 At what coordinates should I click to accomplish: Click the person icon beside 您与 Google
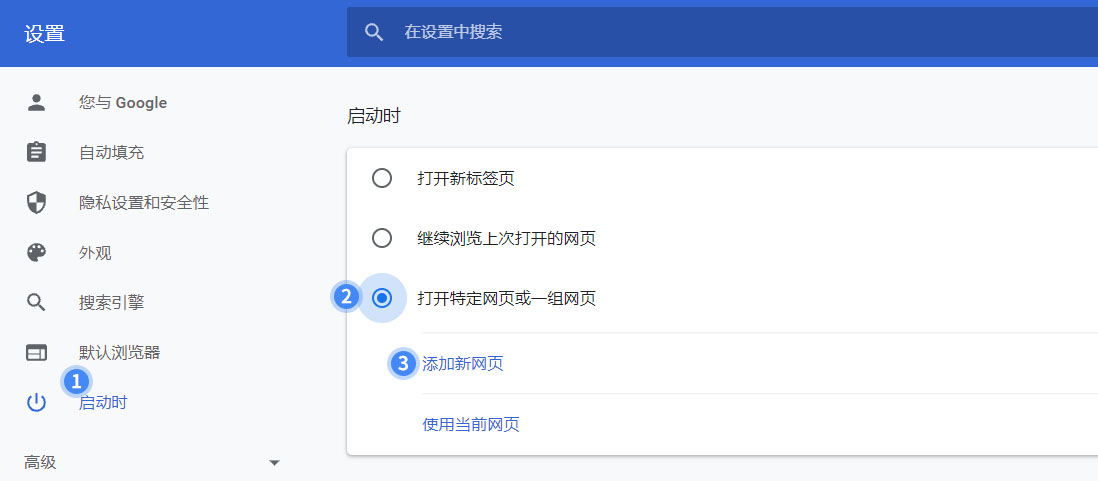36,102
